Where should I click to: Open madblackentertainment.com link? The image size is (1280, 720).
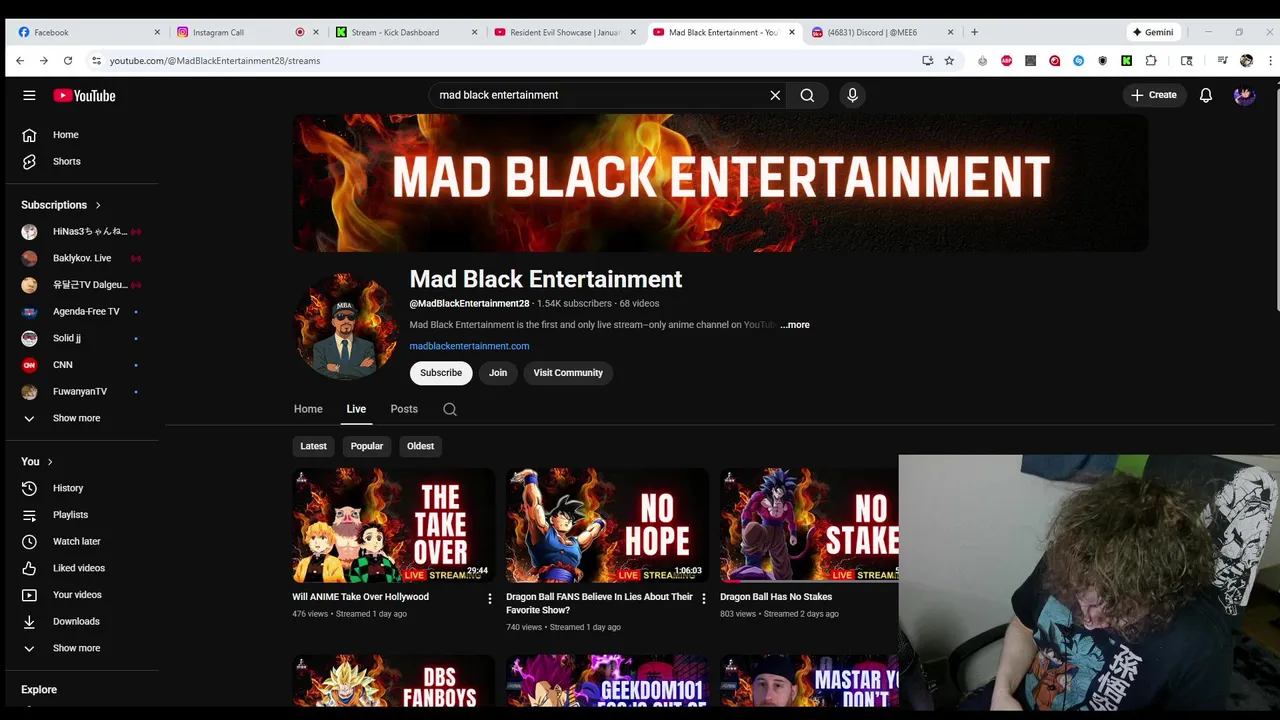[469, 346]
